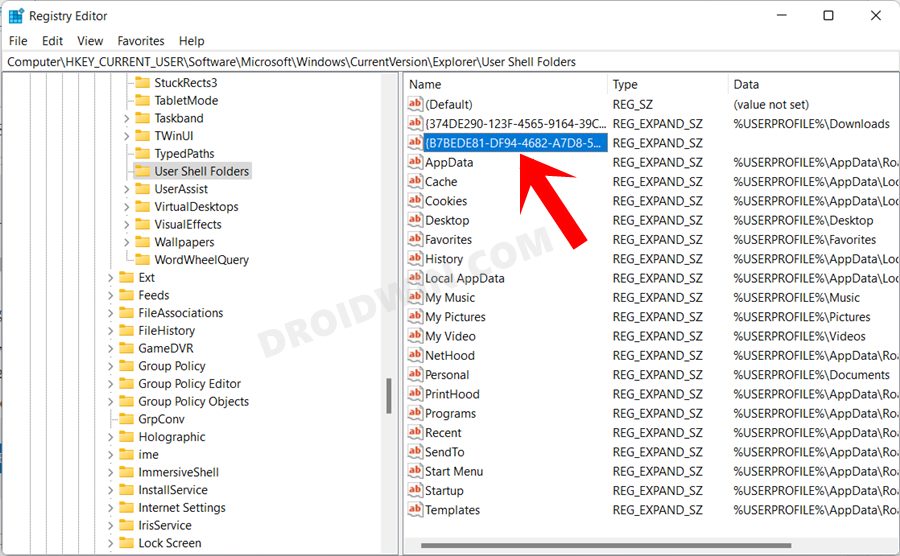Select the Lock Screen key
Image resolution: width=900 pixels, height=556 pixels.
coord(169,543)
